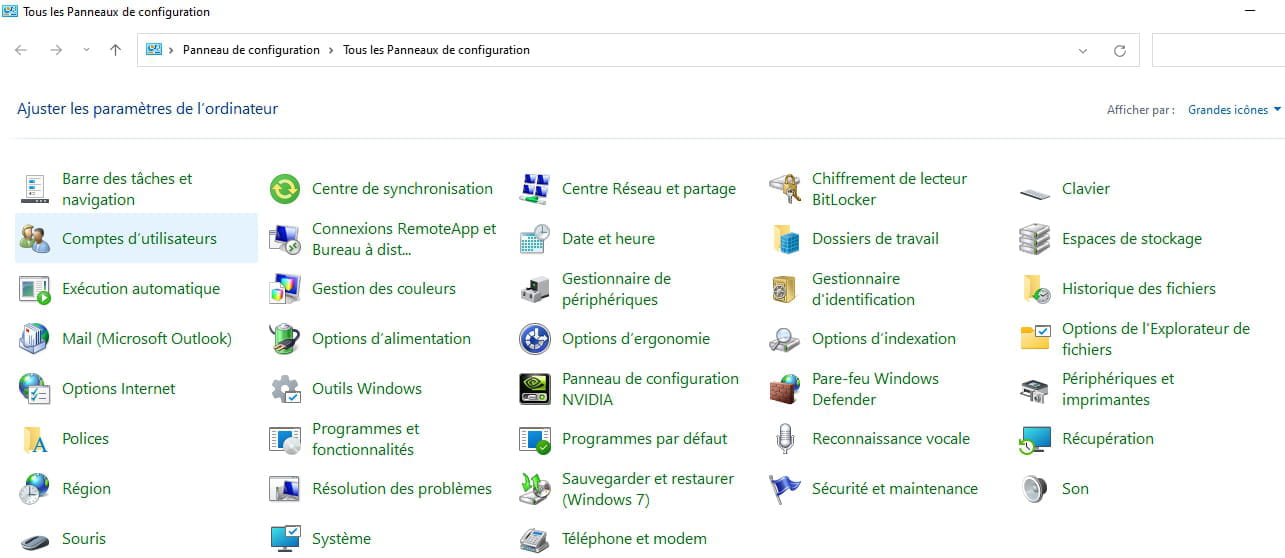Click the Reconnaissance vocale microphone icon
This screenshot has height=558, width=1285.
click(x=785, y=439)
